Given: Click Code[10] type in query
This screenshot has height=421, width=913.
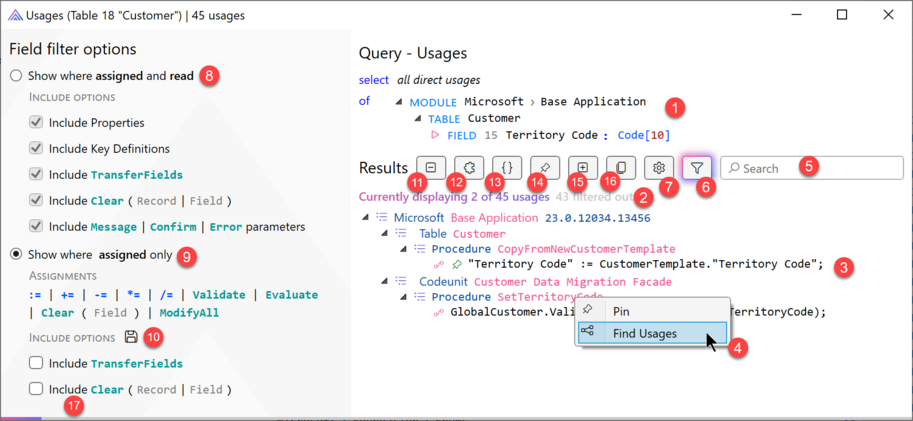Looking at the screenshot, I should 643,135.
